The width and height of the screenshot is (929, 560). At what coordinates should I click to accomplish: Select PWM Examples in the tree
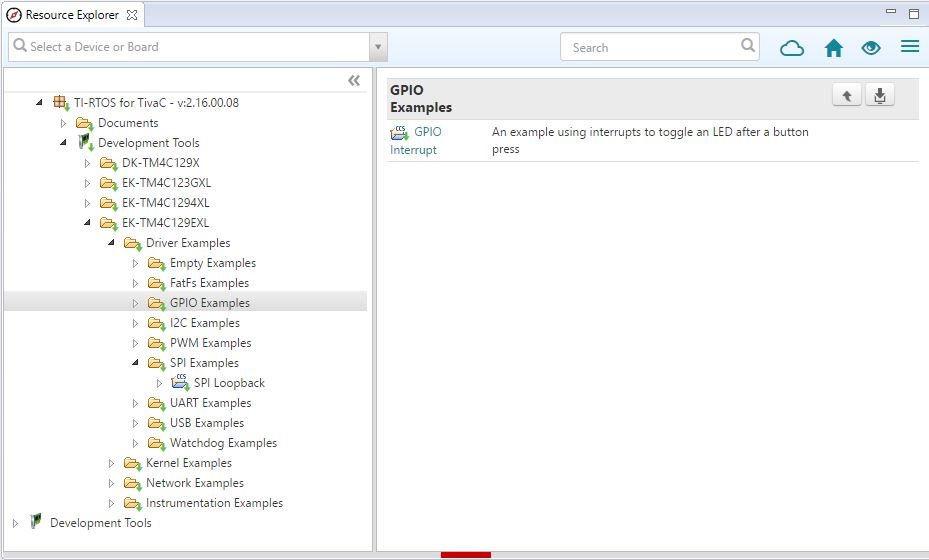(x=210, y=343)
